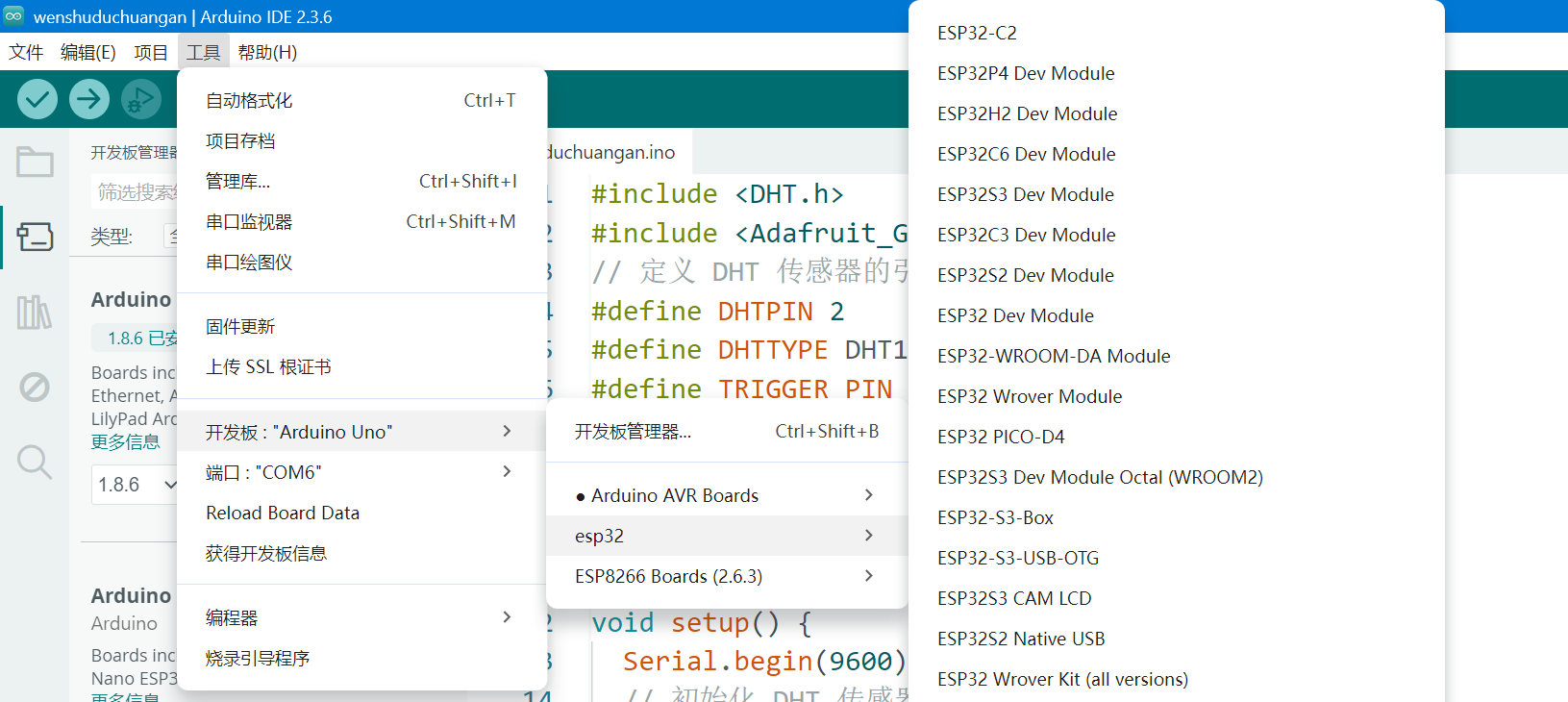Select ESP32S3 CAM LCD board
Viewport: 1568px width, 702px height.
[x=1176, y=598]
